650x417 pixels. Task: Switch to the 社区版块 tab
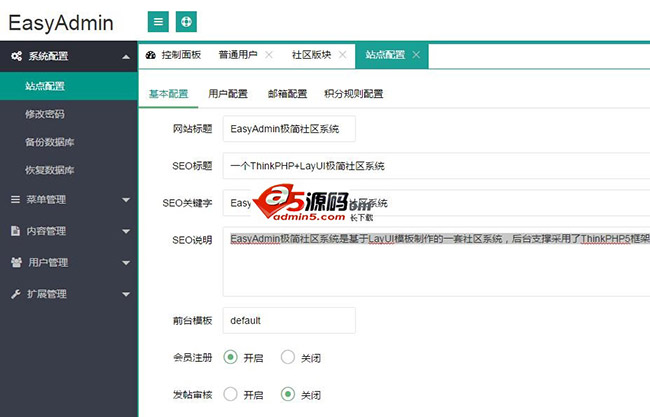point(311,55)
